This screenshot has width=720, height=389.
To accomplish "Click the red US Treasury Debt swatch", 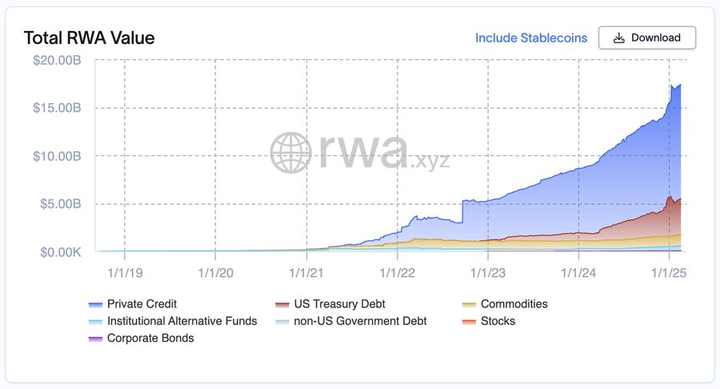I will coord(282,304).
